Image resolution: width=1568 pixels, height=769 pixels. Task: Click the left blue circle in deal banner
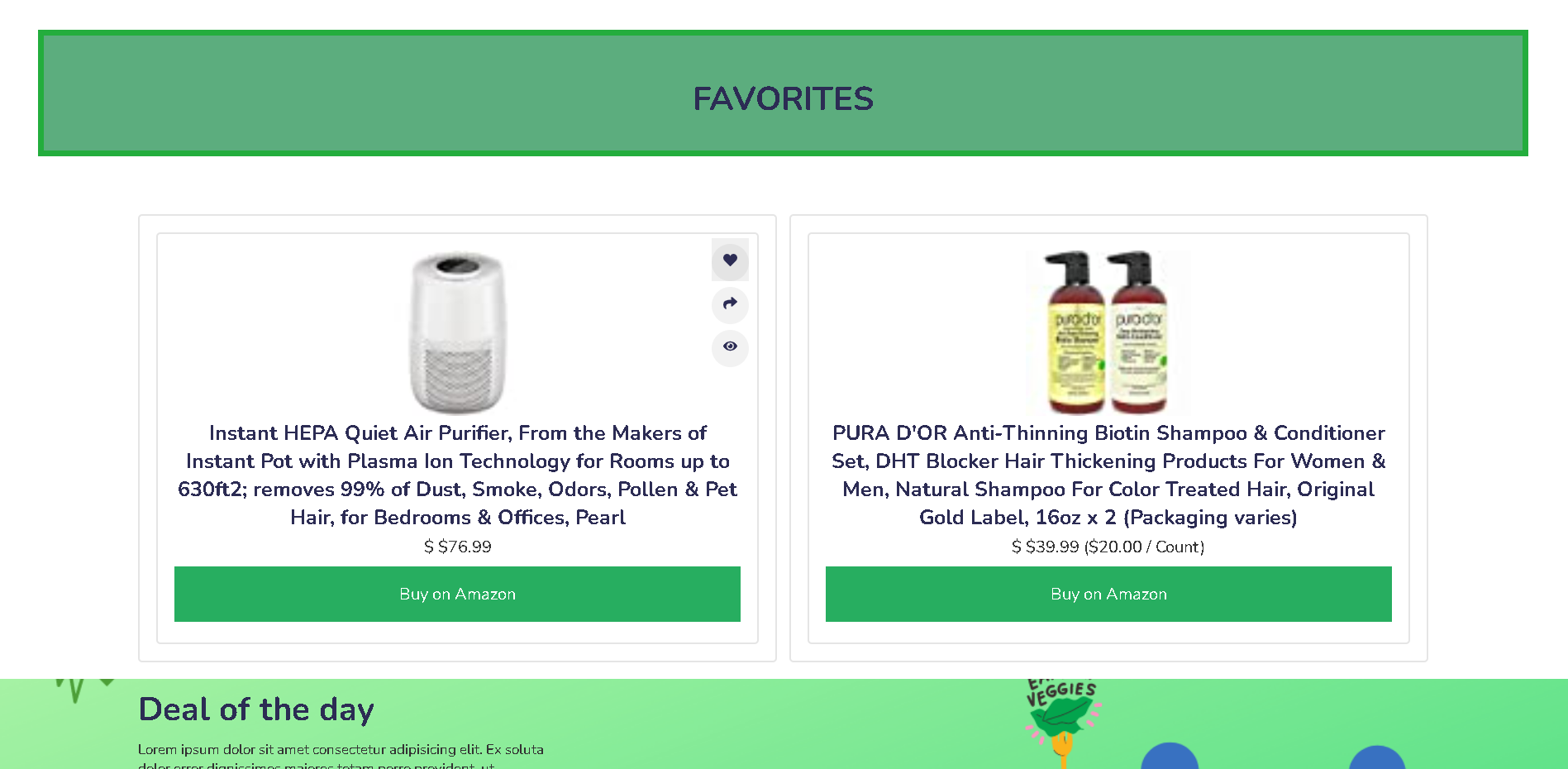tap(1170, 757)
